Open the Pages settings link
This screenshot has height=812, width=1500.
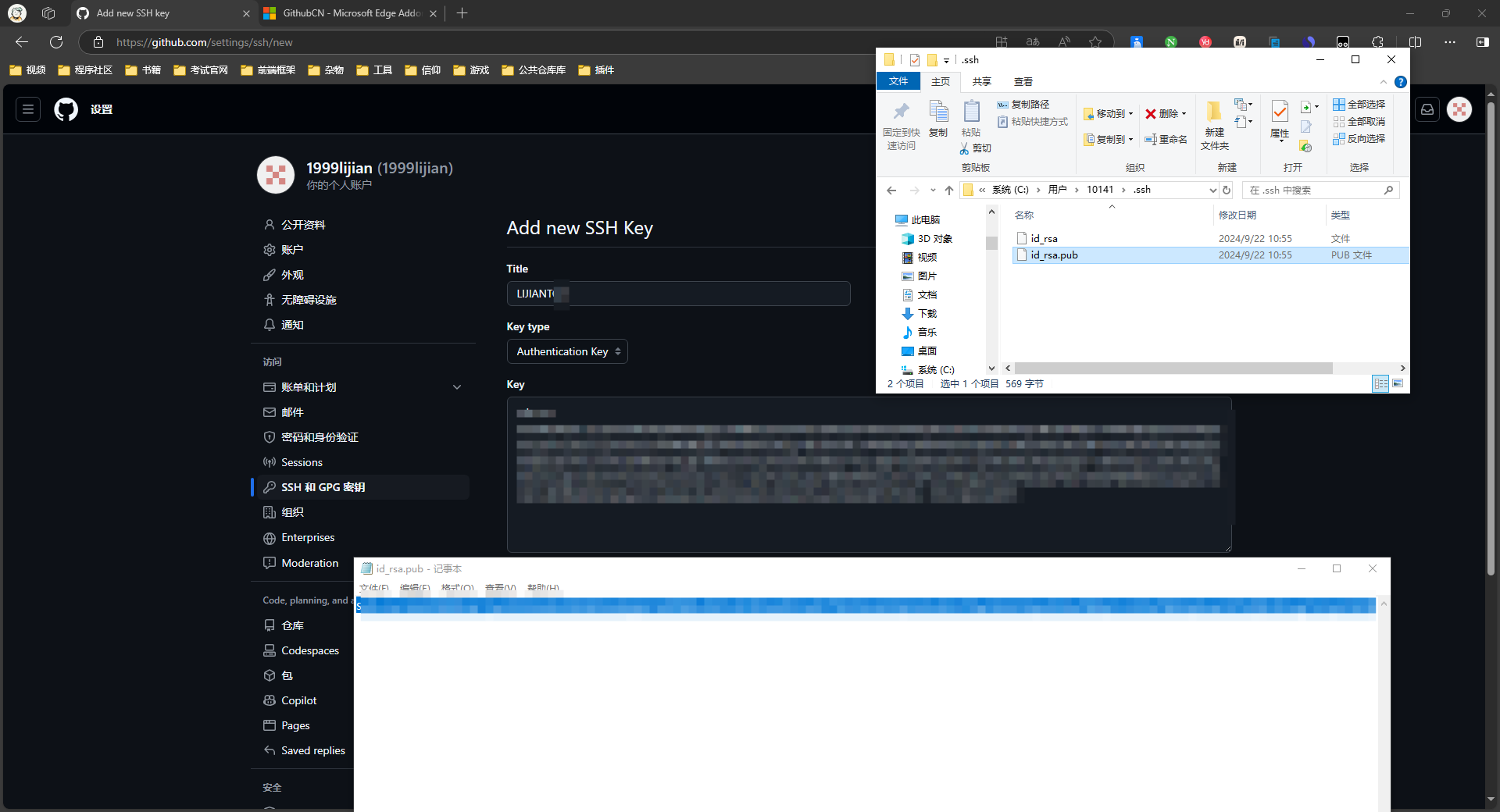[x=295, y=725]
